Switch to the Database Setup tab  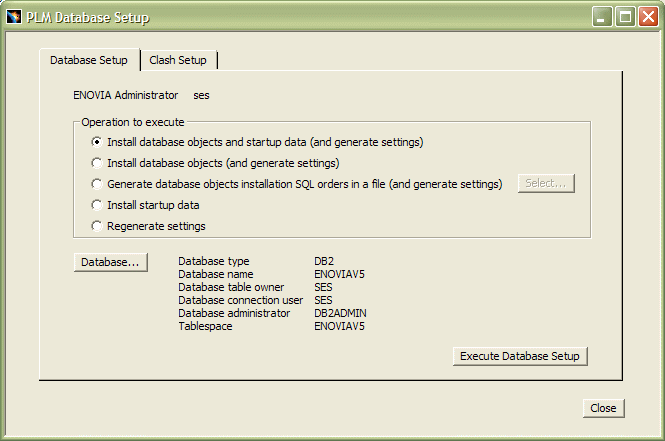[x=89, y=60]
